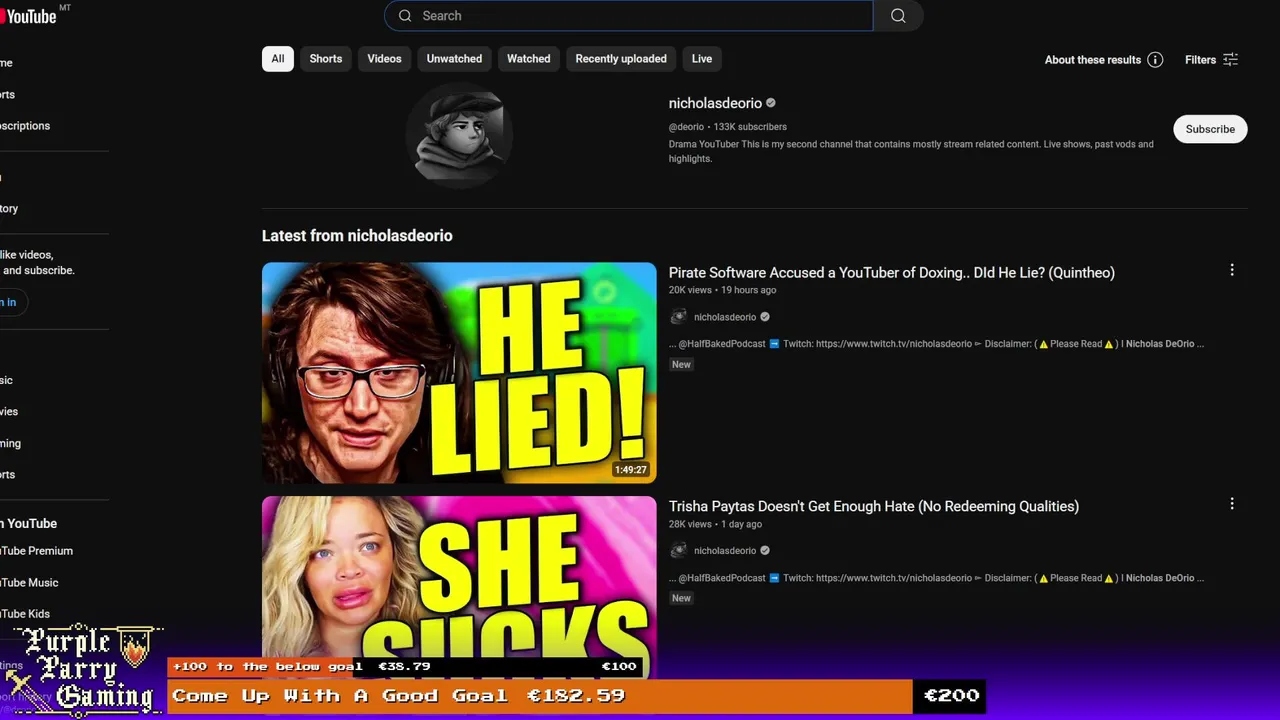Screen dimensions: 1280x720
Task: Click the New badge under Pirate Software video
Action: [681, 365]
